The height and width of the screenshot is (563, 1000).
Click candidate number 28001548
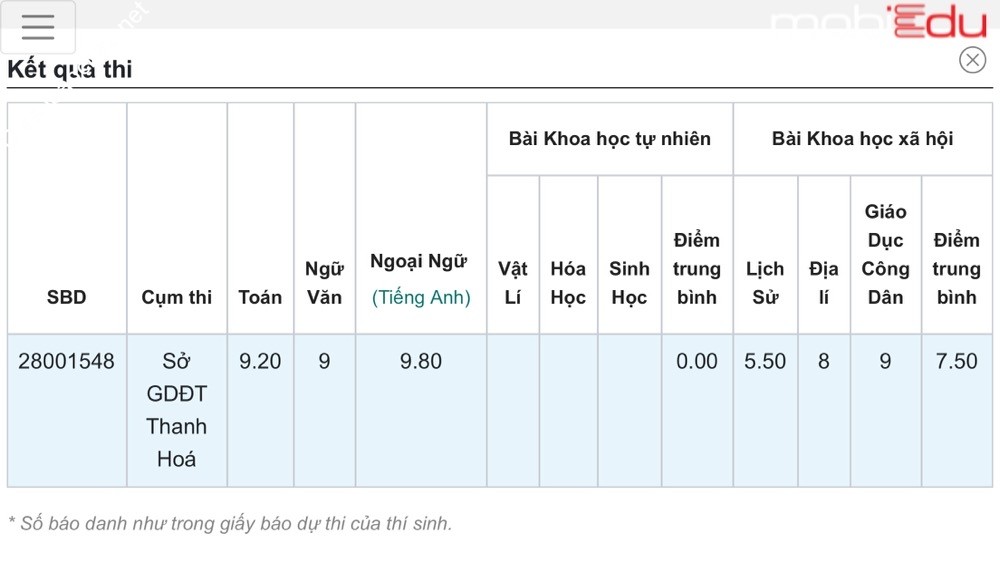pos(67,361)
